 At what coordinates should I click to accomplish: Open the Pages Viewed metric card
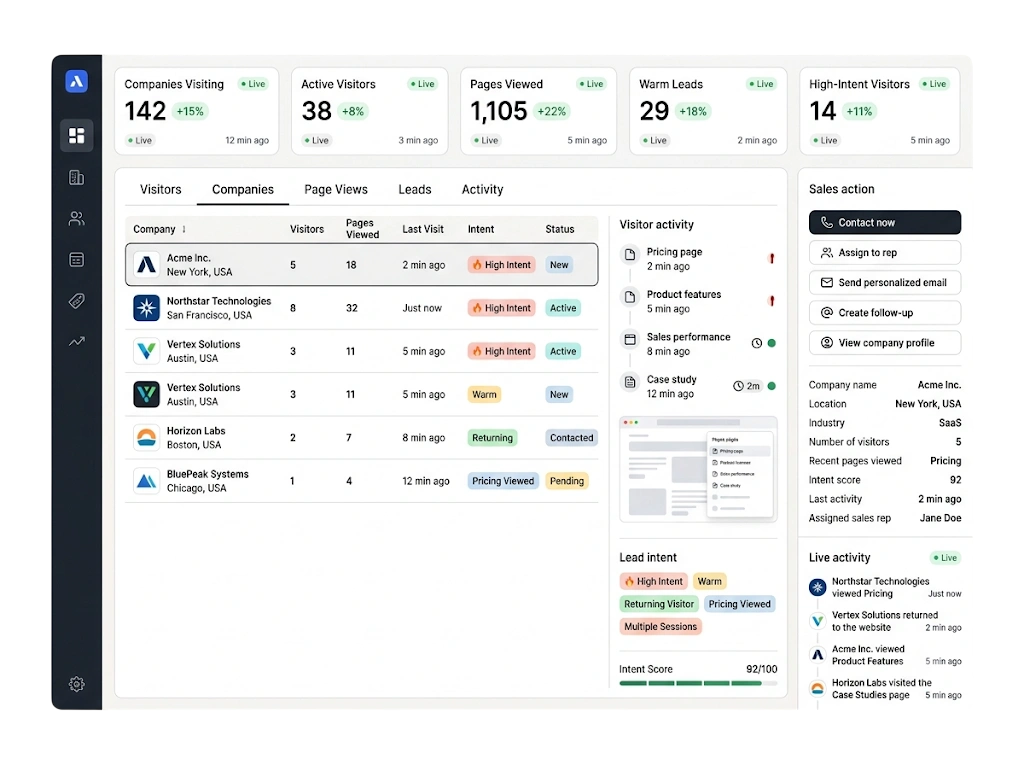[538, 111]
